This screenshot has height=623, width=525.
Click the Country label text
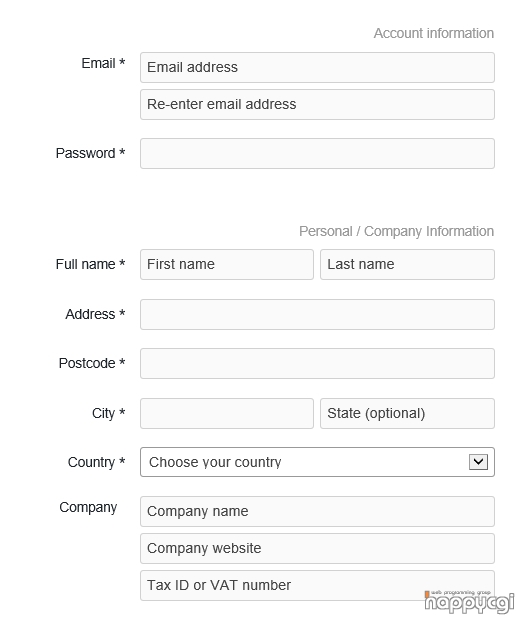(97, 462)
